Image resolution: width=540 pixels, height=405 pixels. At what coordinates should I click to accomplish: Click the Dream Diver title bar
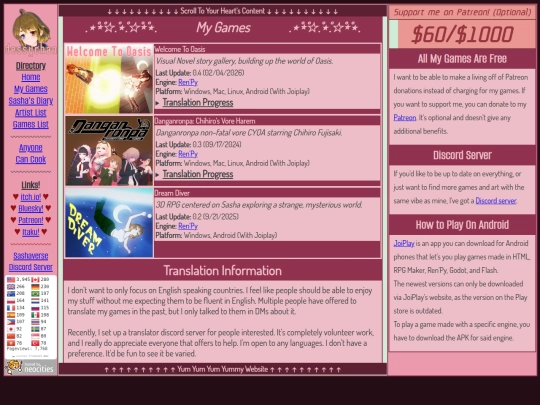(267, 193)
